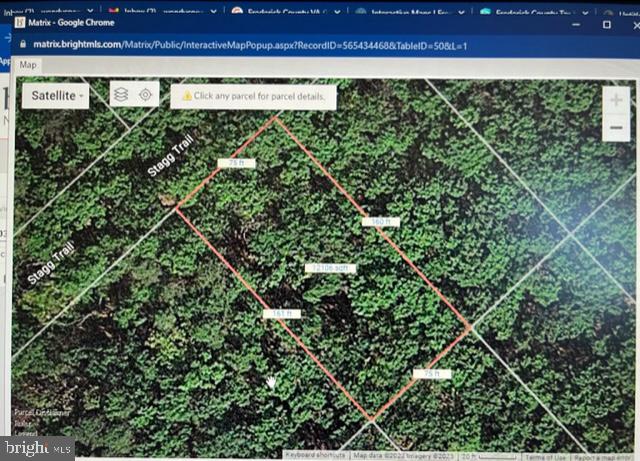Image resolution: width=640 pixels, height=461 pixels.
Task: Open Keyboard shortcuts link
Action: point(314,455)
